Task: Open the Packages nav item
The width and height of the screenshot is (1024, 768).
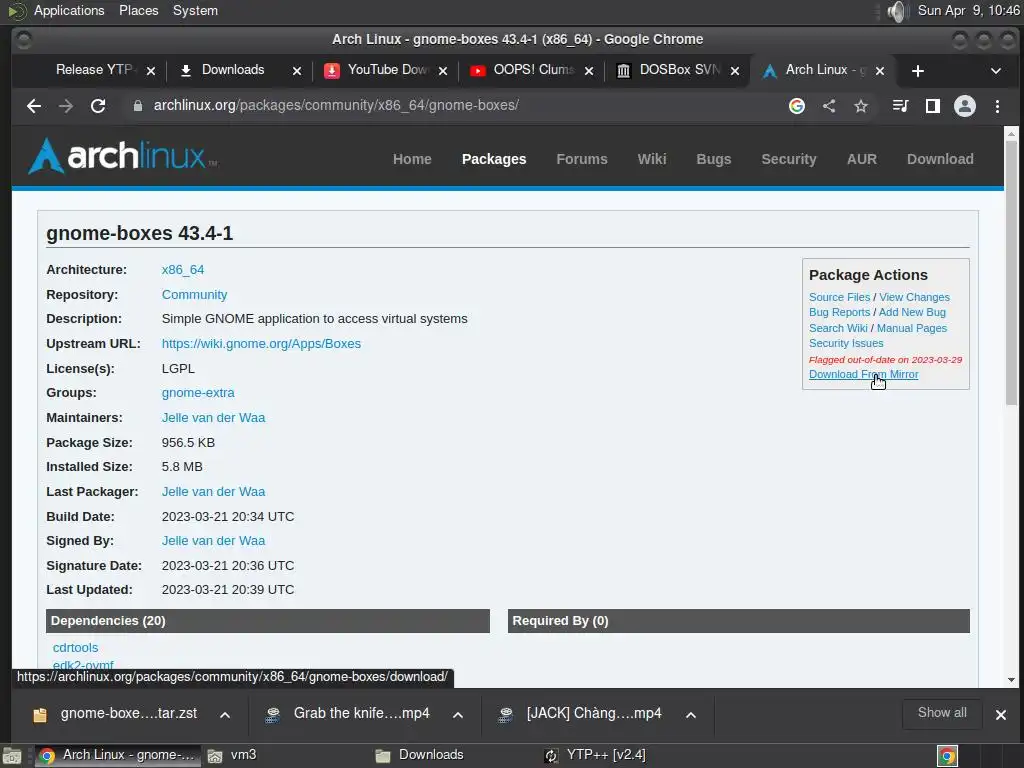Action: click(494, 159)
